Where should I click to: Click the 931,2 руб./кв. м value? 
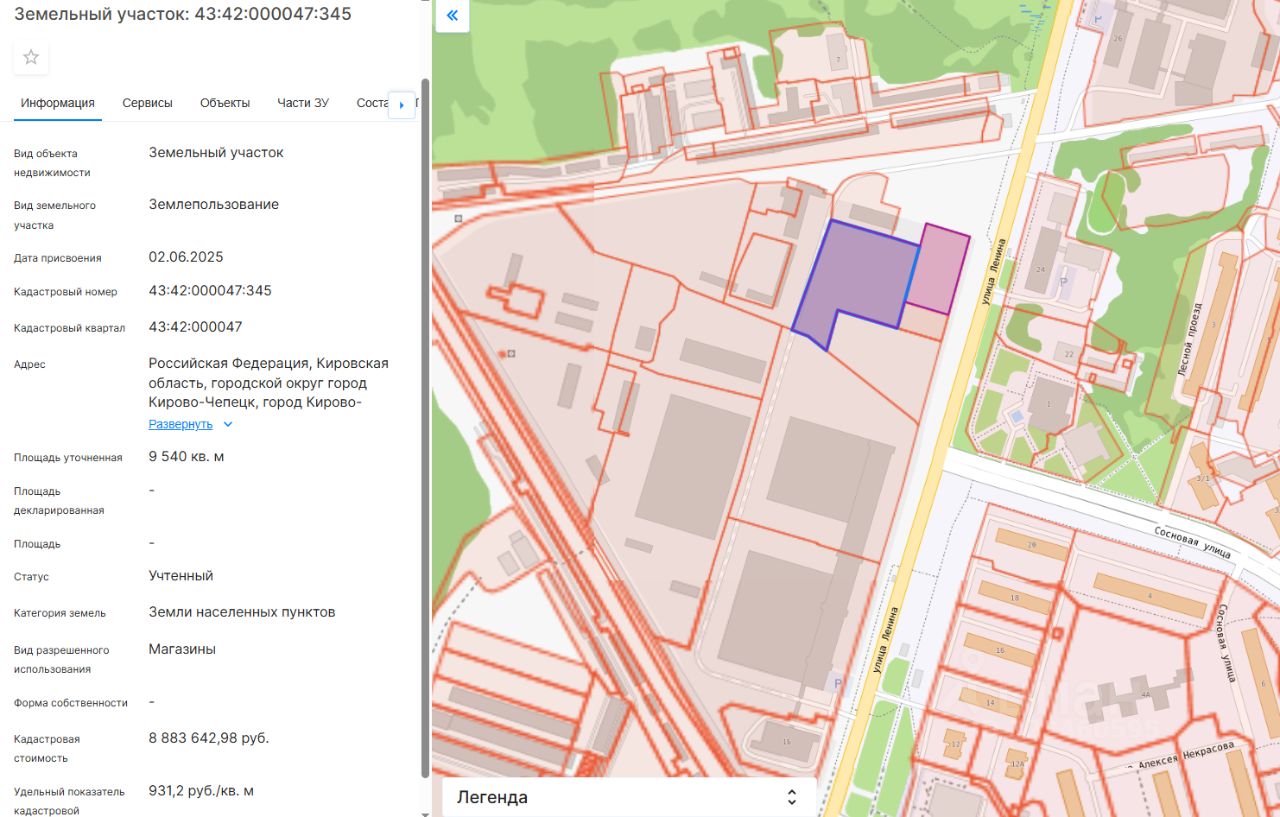point(201,791)
